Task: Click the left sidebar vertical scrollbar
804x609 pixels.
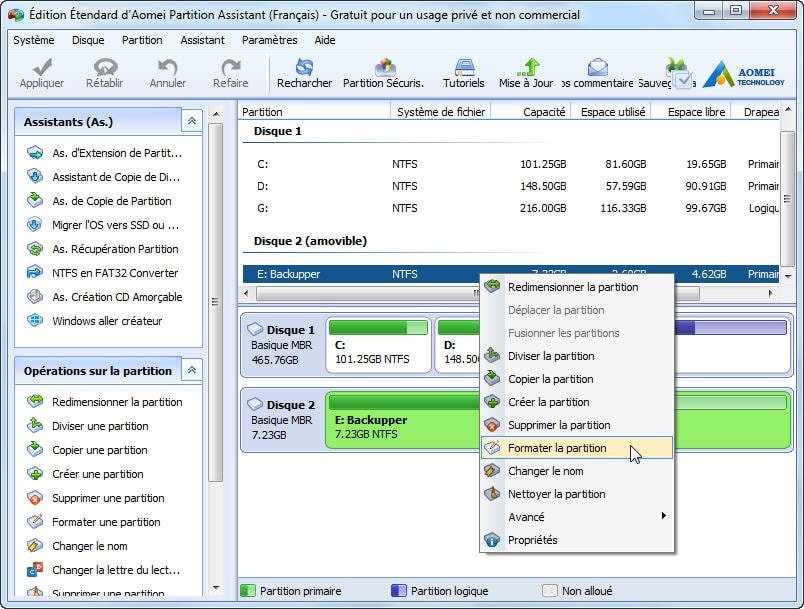Action: tap(215, 302)
